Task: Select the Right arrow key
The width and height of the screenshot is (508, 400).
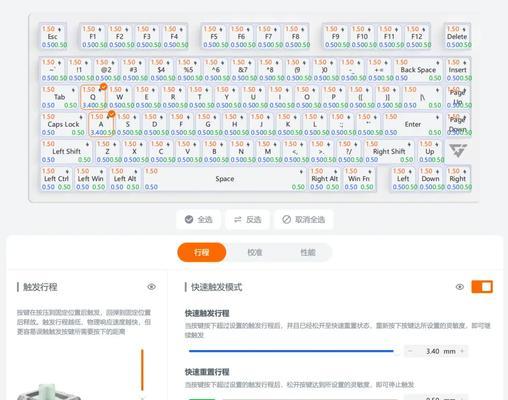Action: pyautogui.click(x=458, y=179)
